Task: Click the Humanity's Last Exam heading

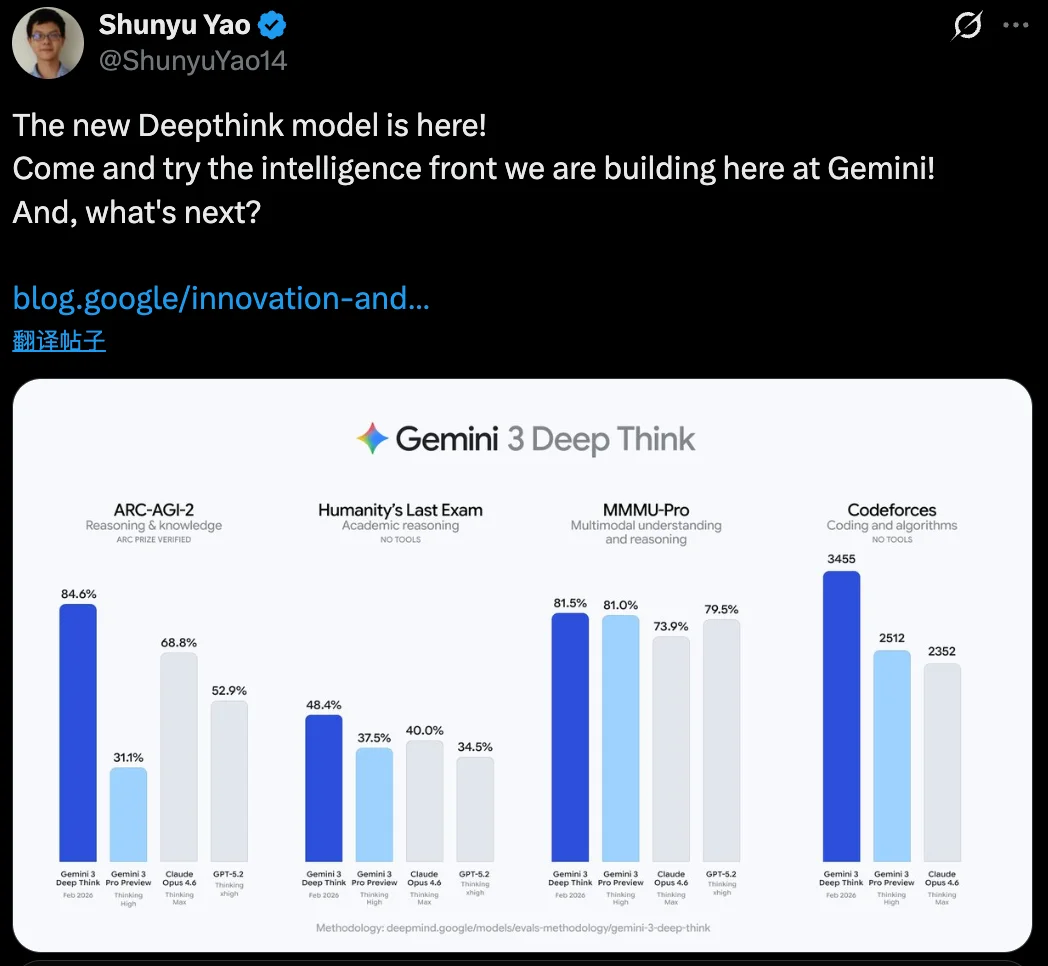Action: [400, 509]
